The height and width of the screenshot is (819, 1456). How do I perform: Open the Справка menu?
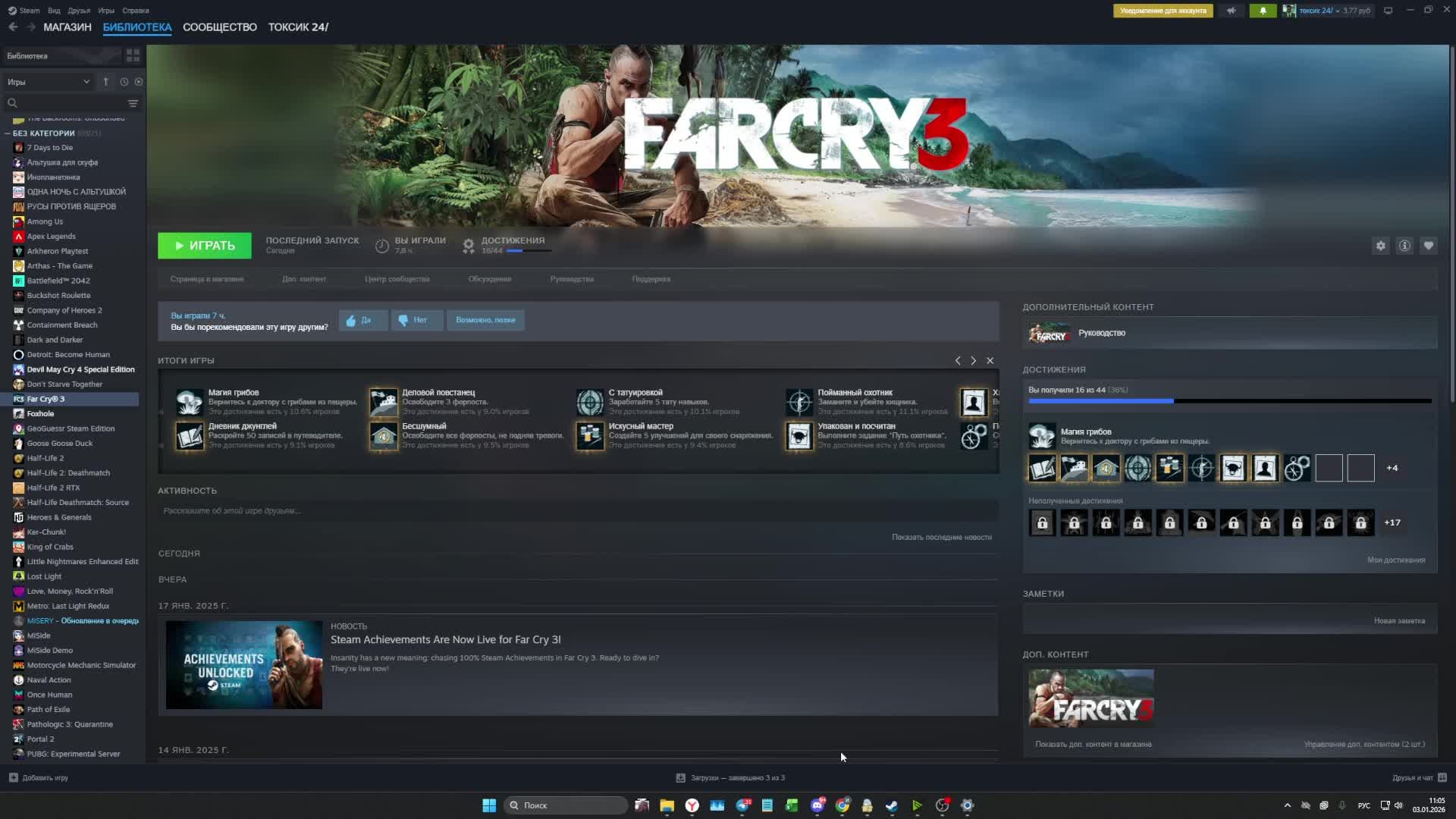136,11
